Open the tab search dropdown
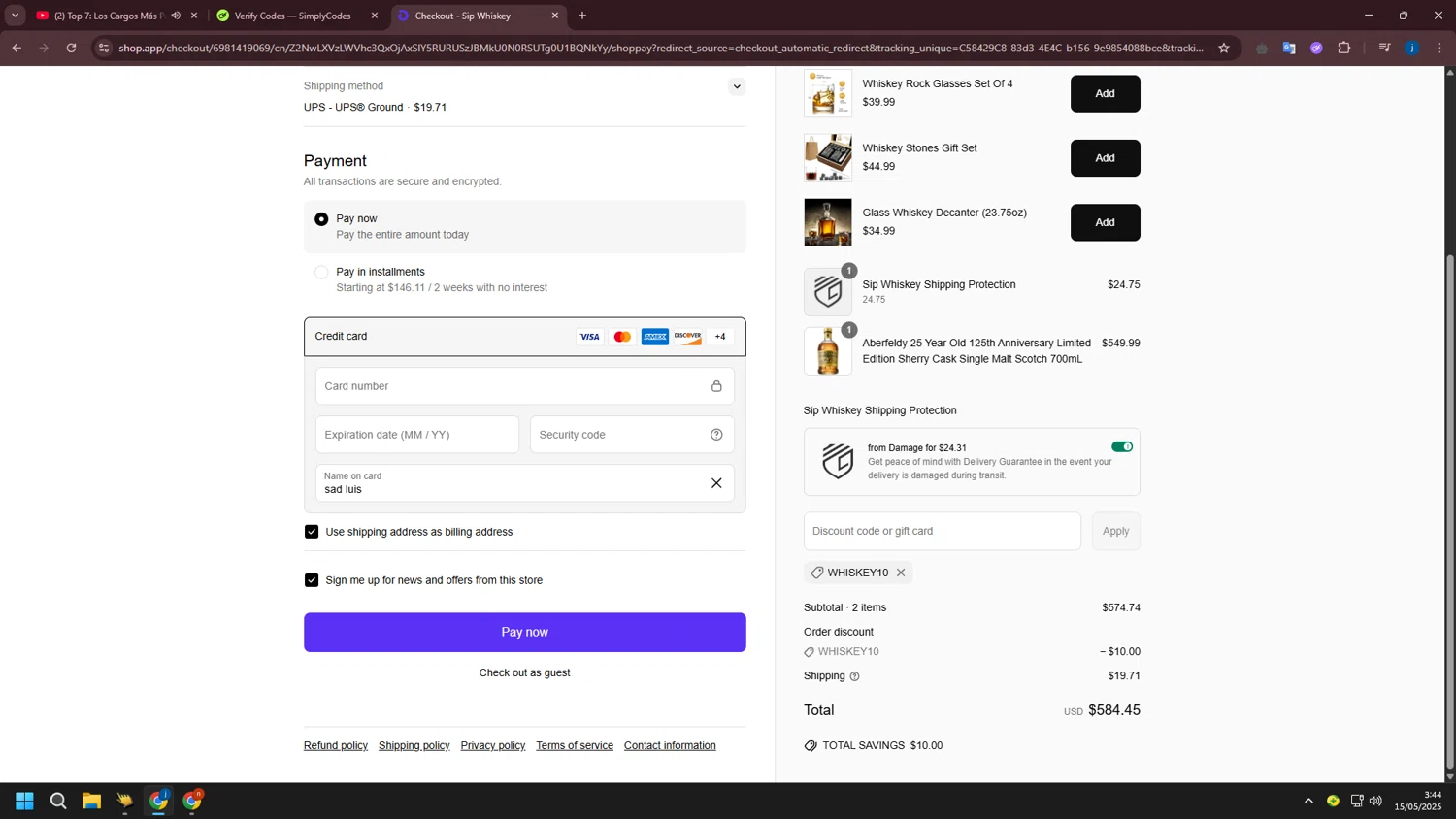1456x819 pixels. click(15, 16)
